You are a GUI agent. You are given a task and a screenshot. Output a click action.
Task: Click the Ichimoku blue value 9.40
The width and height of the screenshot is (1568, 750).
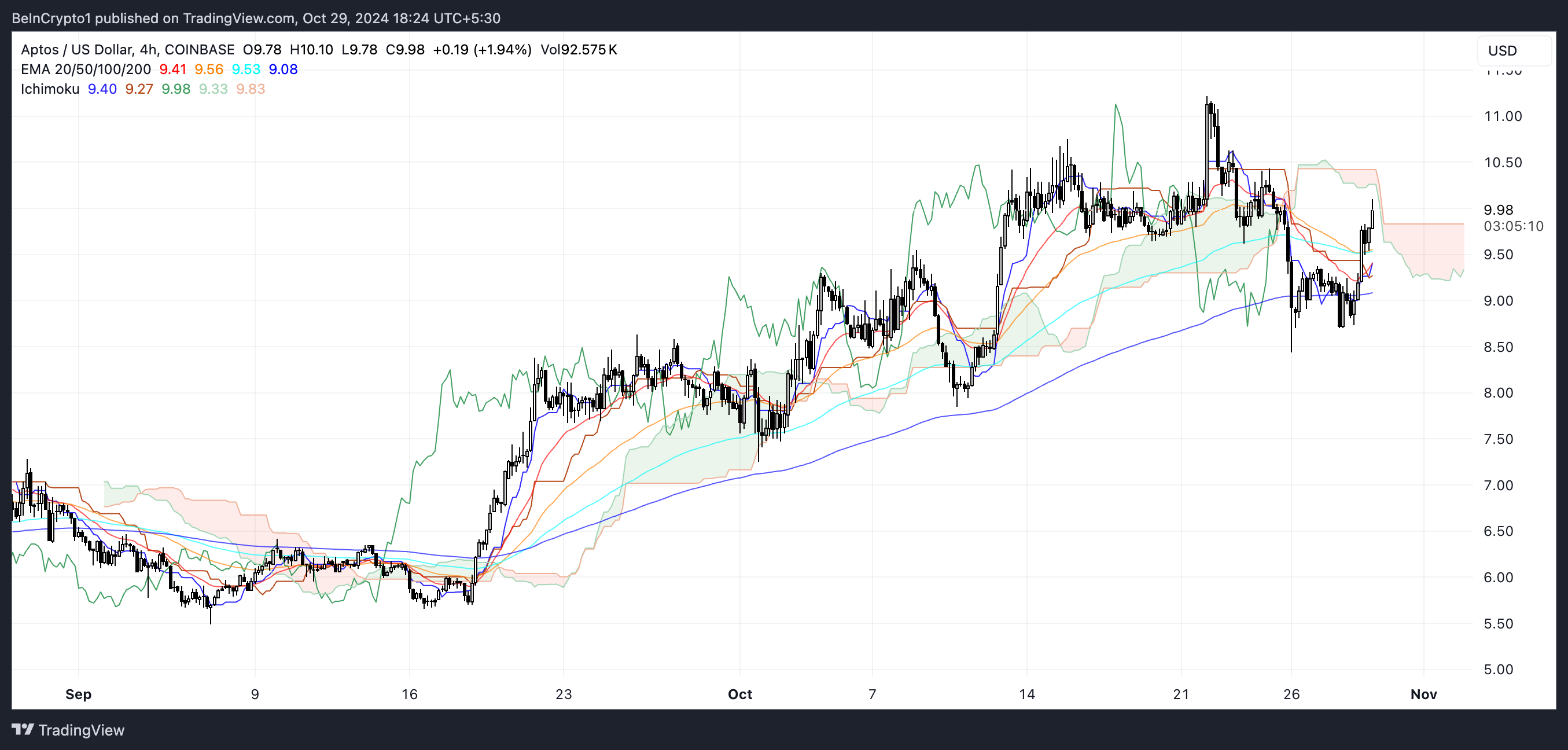pos(102,89)
